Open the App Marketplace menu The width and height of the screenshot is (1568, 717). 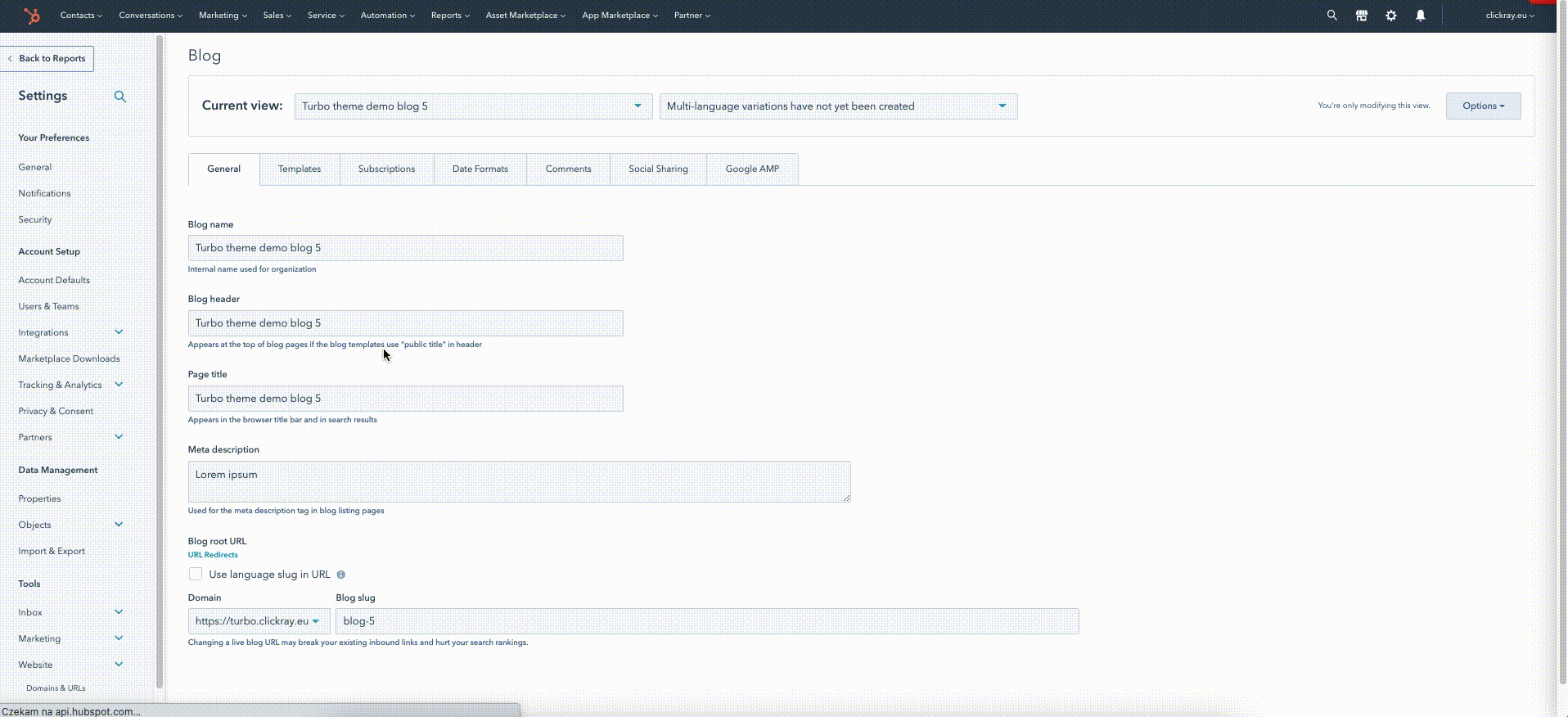(x=620, y=15)
